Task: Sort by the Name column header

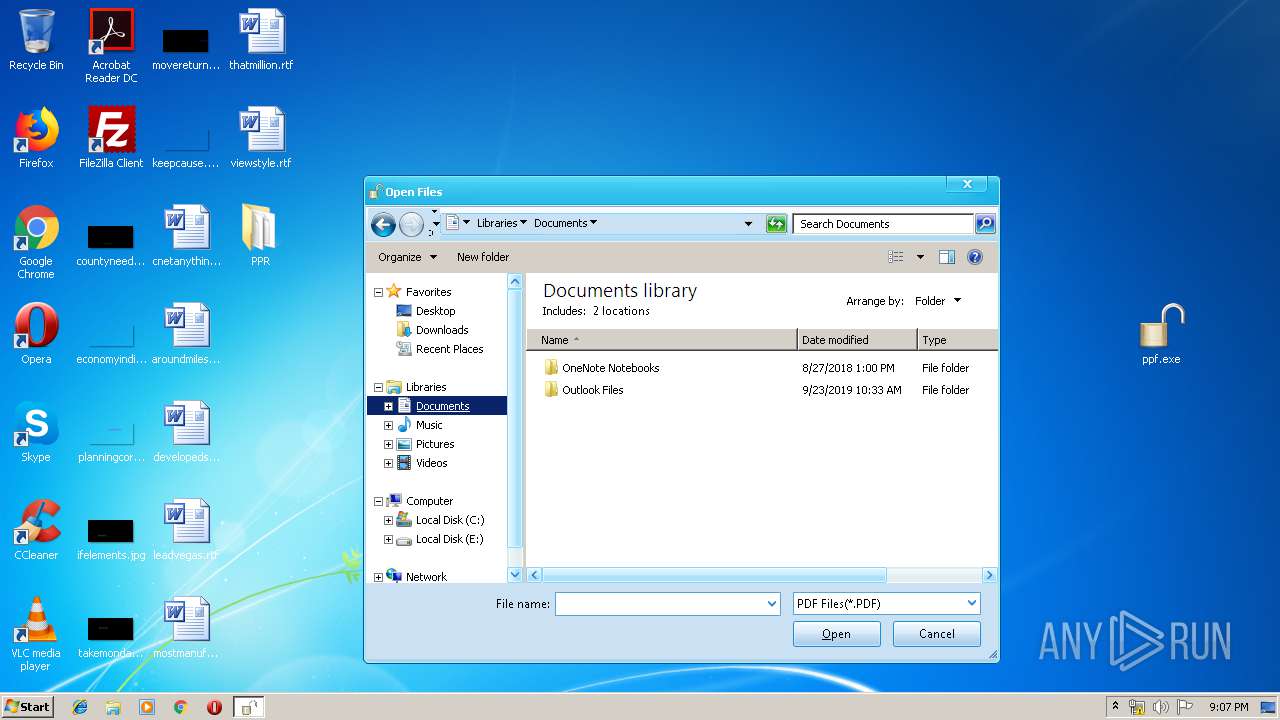Action: pos(662,340)
